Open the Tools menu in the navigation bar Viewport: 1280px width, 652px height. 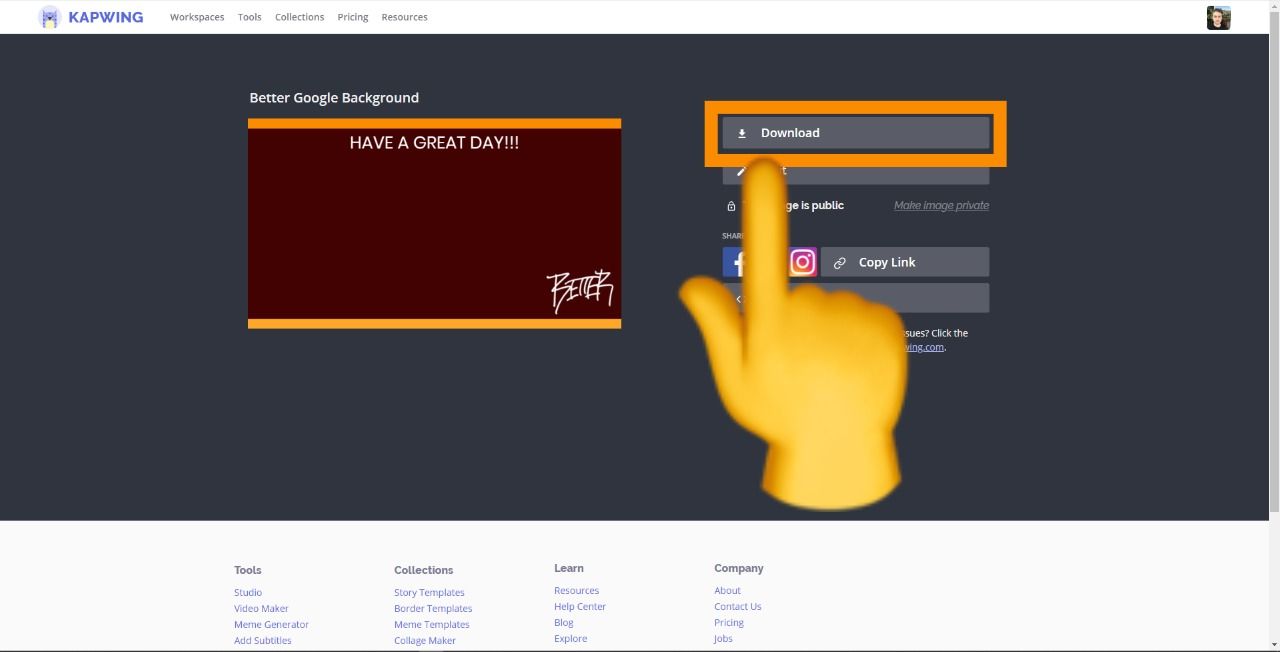pos(249,17)
